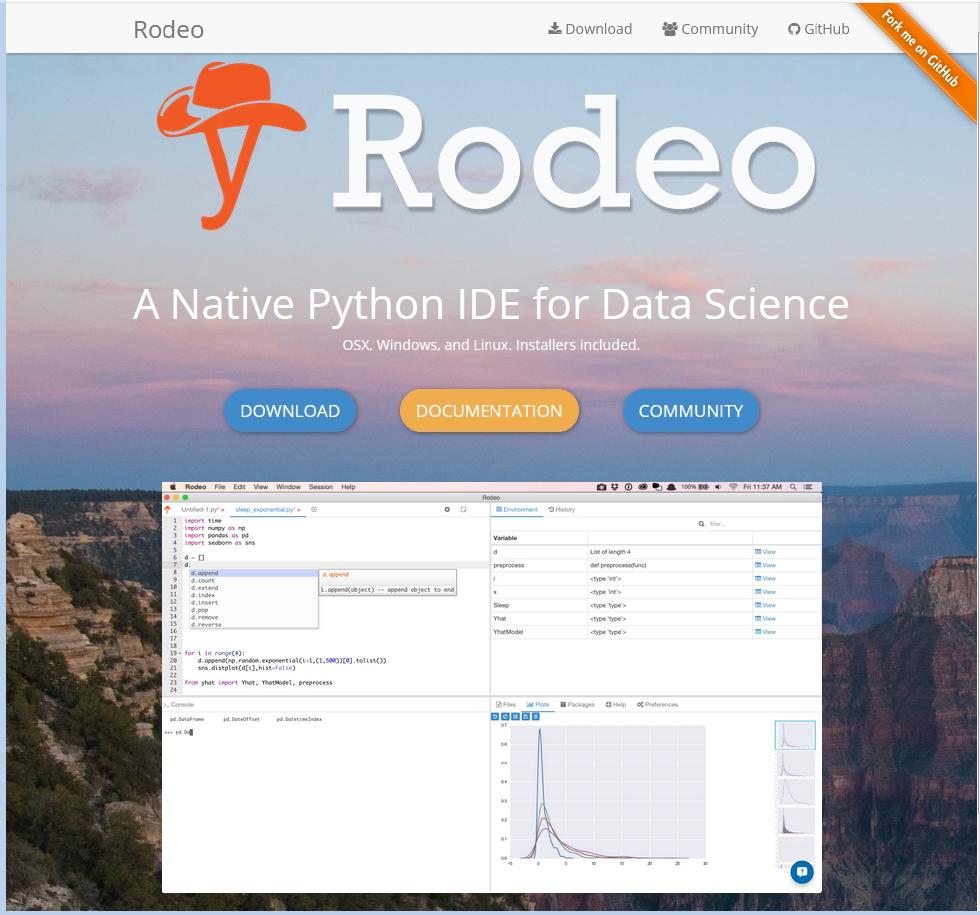Viewport: 980px width, 915px height.
Task: Open the Help menu in the Mac menu bar
Action: [x=348, y=487]
